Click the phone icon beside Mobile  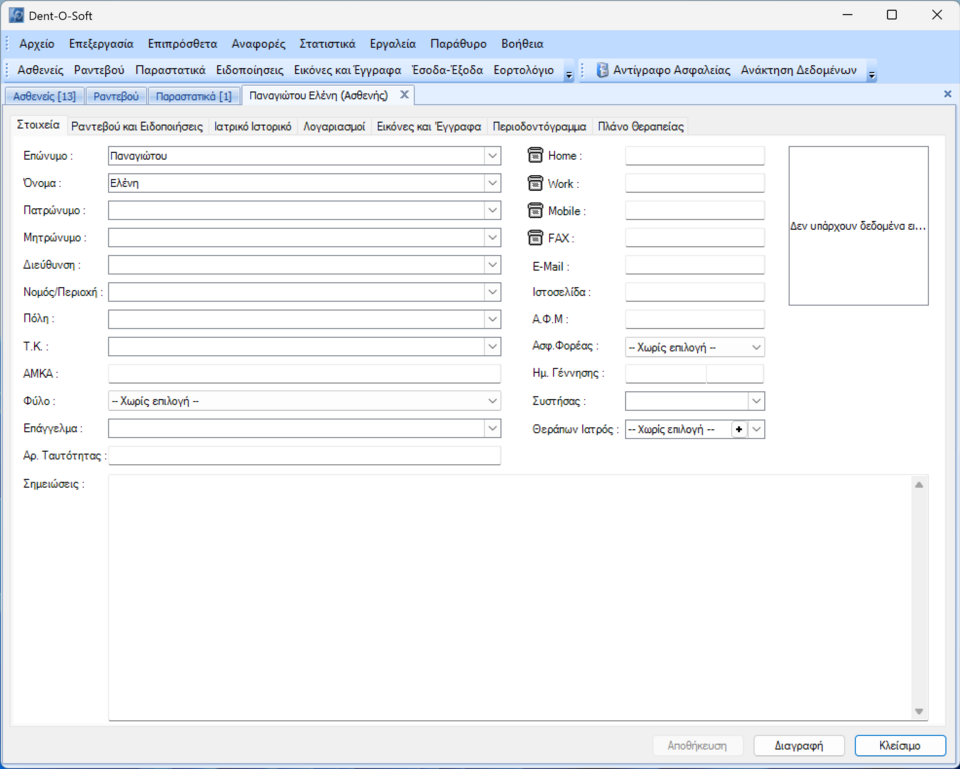[x=535, y=211]
